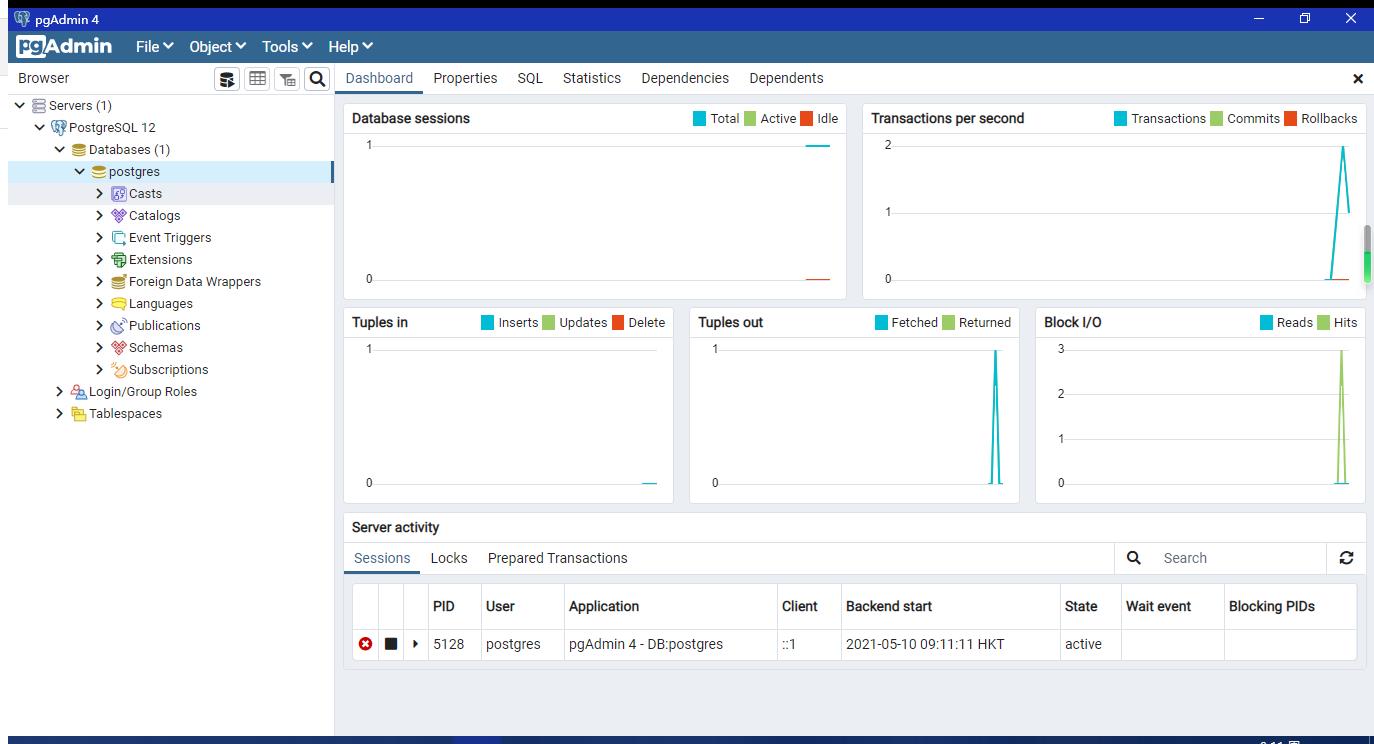Open the File menu

(154, 46)
